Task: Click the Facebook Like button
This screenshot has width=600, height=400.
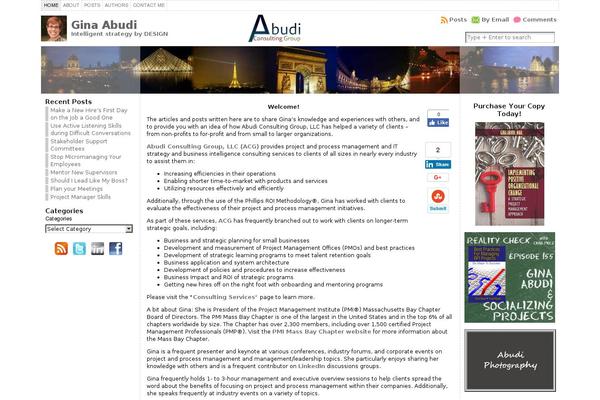Action: [x=438, y=122]
